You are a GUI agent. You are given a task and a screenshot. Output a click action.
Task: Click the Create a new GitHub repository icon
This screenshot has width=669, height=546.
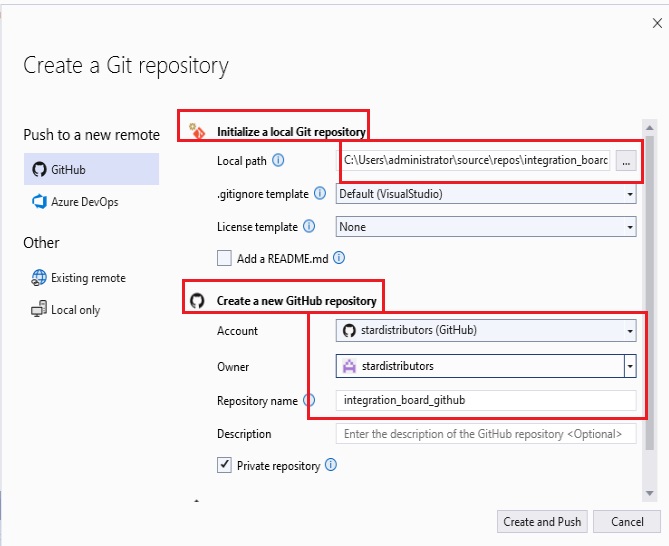coord(197,301)
